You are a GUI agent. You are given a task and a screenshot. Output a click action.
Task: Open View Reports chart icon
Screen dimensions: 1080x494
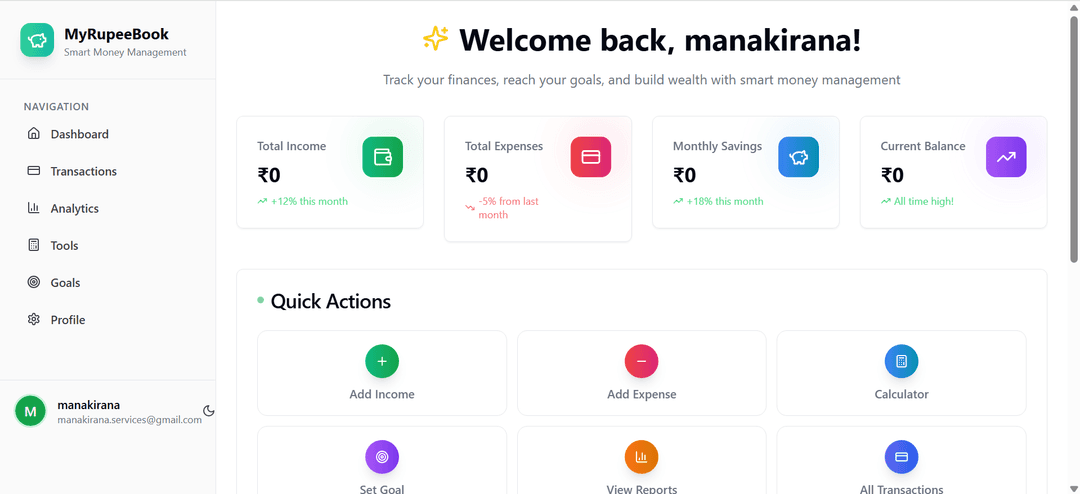coord(642,457)
